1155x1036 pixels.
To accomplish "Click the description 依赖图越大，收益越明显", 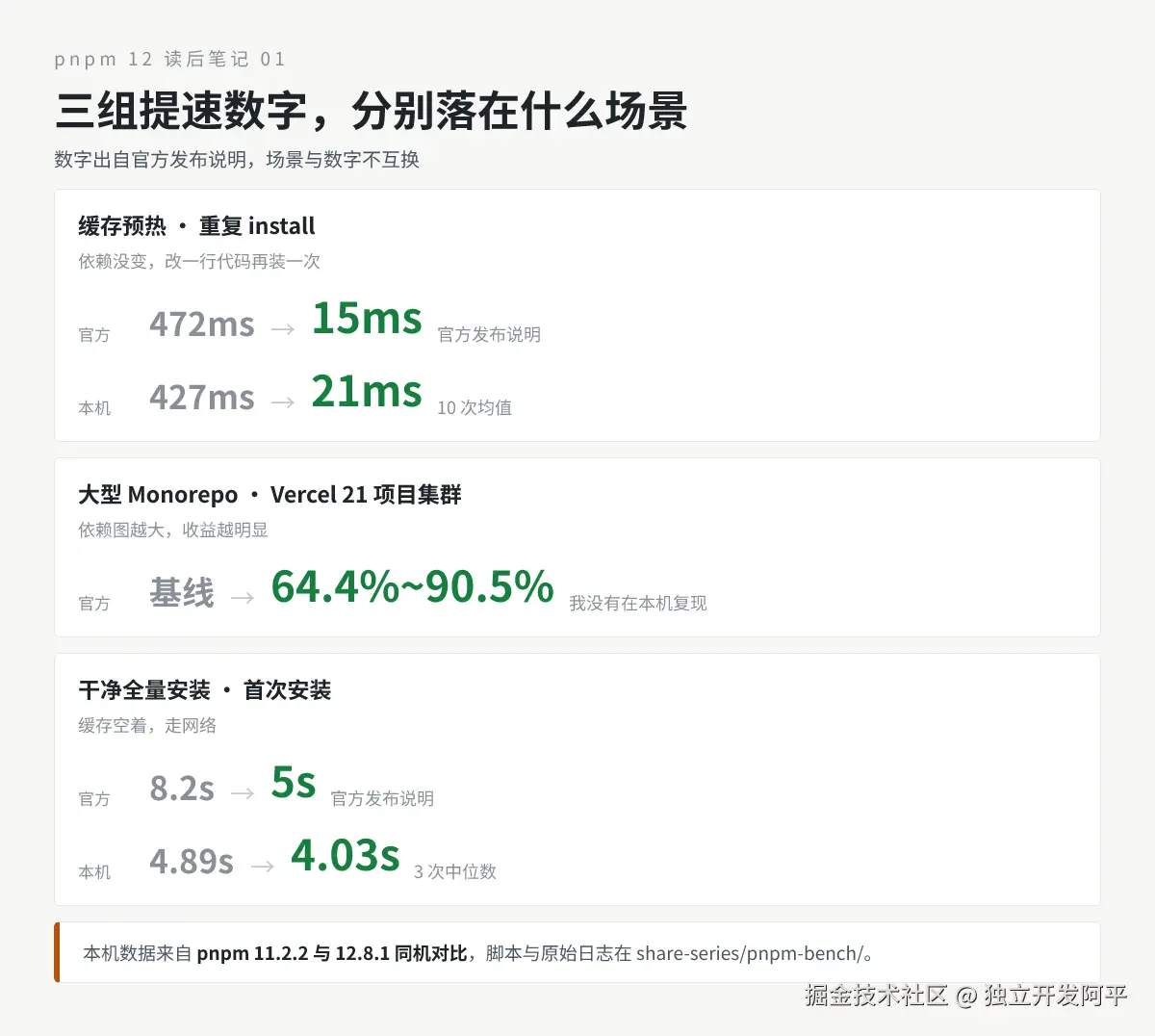I will [173, 530].
